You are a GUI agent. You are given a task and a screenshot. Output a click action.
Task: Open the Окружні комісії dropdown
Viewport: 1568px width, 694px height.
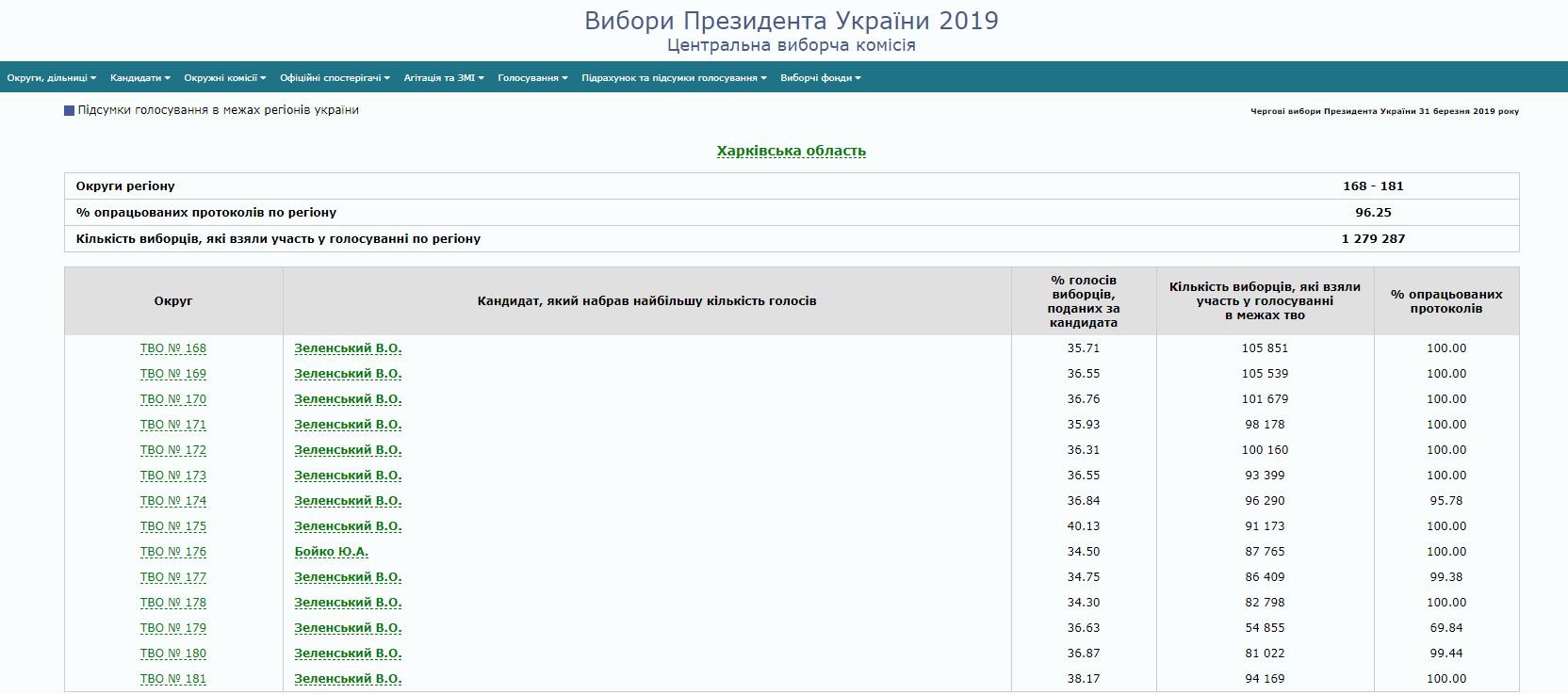[224, 78]
